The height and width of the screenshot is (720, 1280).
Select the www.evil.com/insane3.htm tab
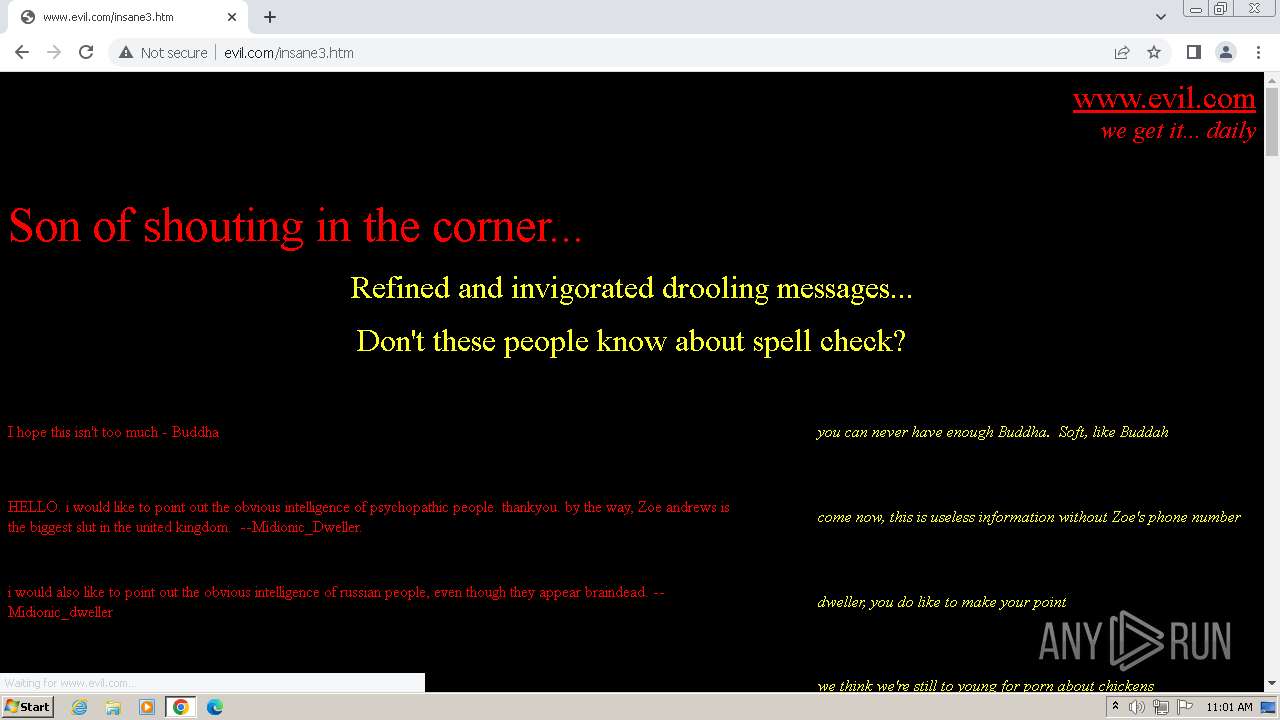tap(127, 17)
